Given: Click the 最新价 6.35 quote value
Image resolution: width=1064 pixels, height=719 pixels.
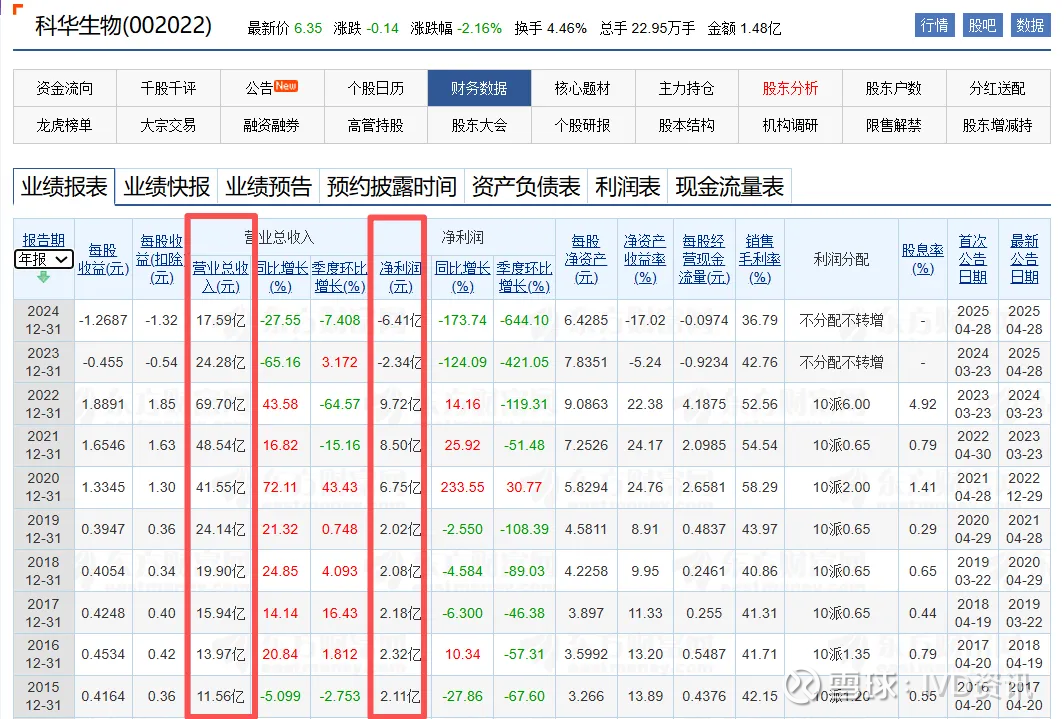Looking at the screenshot, I should pos(308,28).
